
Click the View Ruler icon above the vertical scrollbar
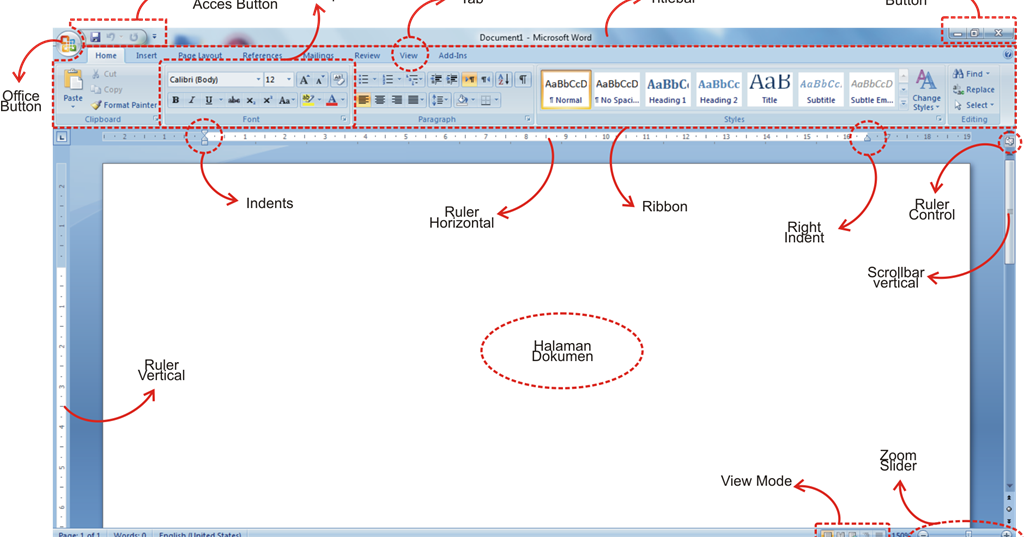(x=1010, y=140)
